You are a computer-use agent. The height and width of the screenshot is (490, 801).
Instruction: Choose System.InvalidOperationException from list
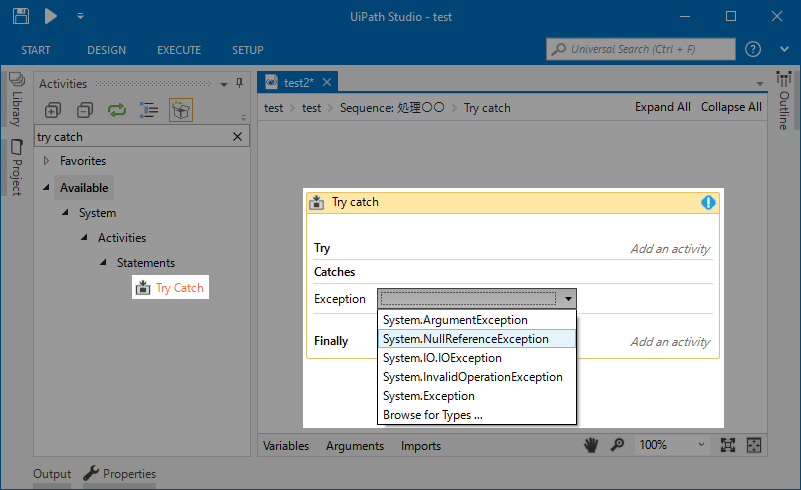[477, 377]
